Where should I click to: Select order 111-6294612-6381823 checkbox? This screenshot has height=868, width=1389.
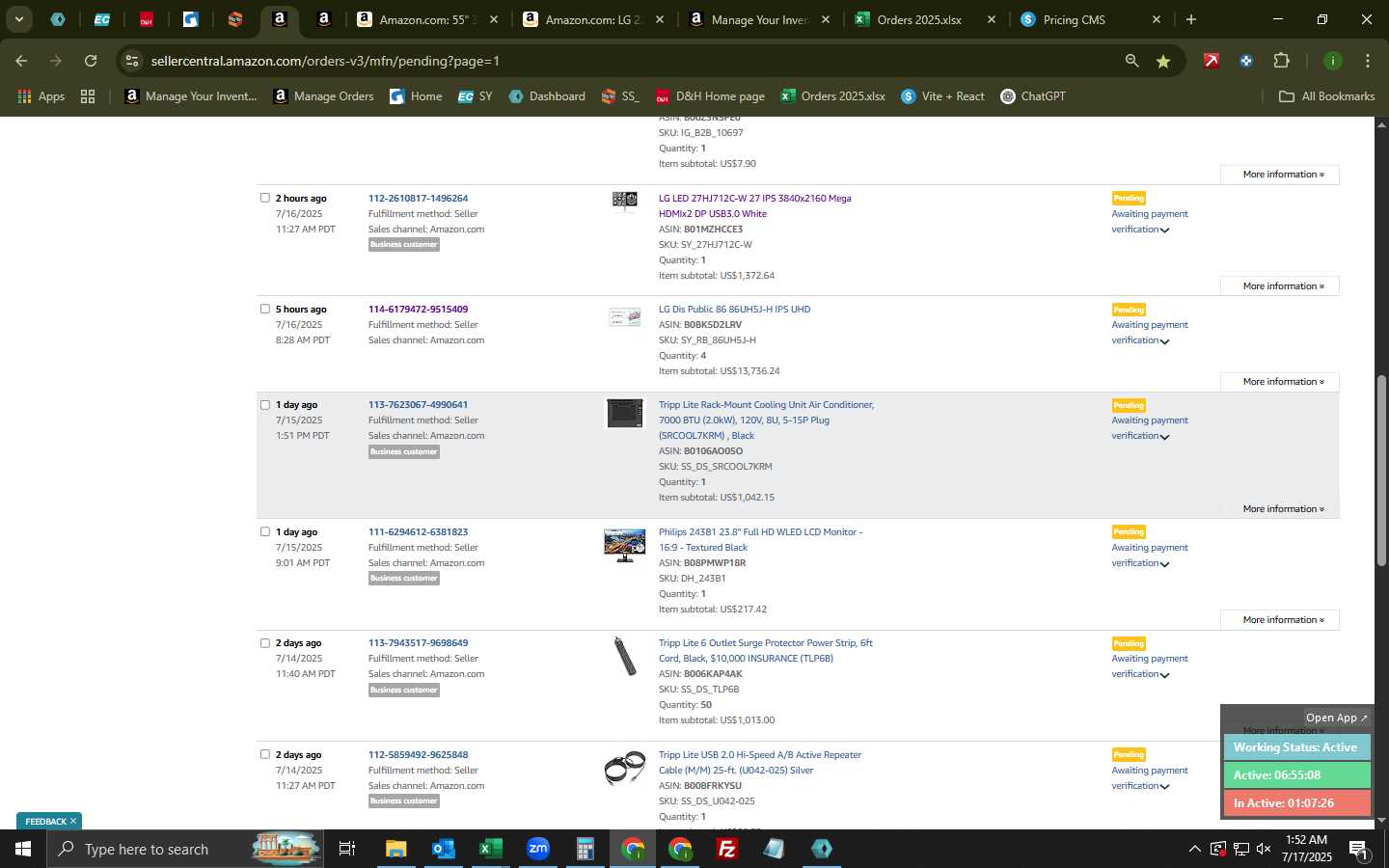(x=265, y=531)
